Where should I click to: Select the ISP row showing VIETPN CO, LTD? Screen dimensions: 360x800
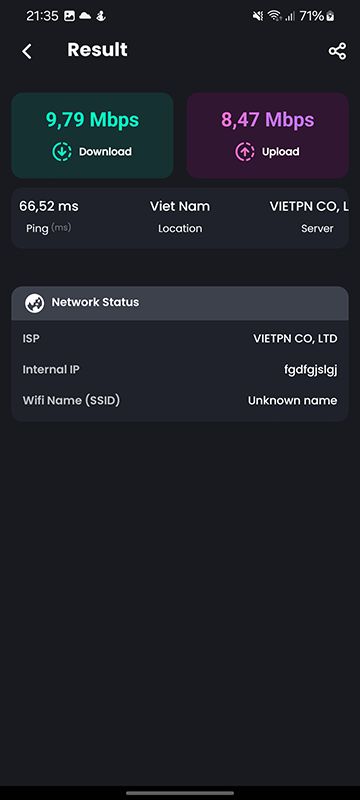[x=180, y=339]
